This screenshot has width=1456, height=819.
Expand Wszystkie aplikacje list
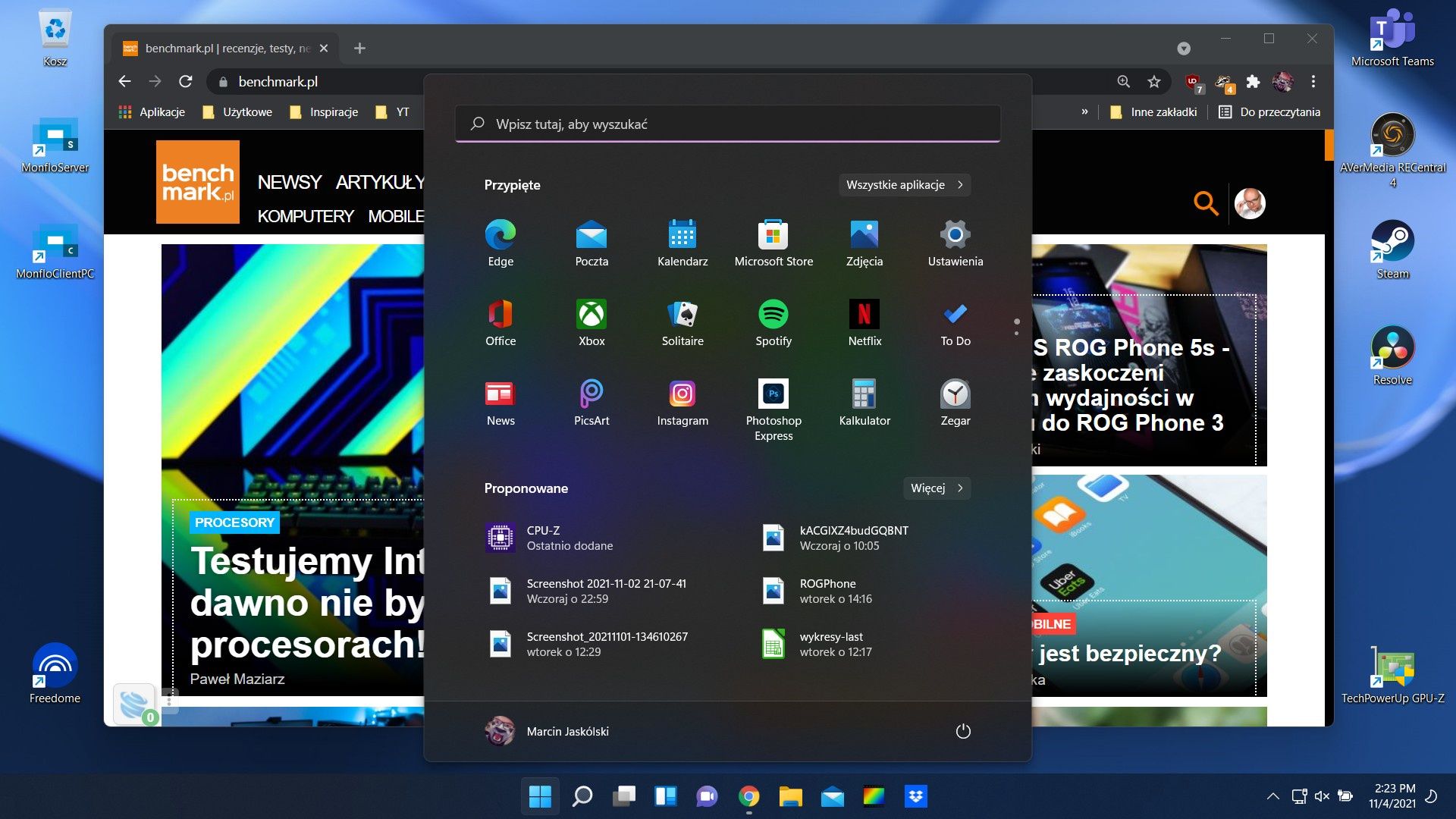tap(905, 185)
